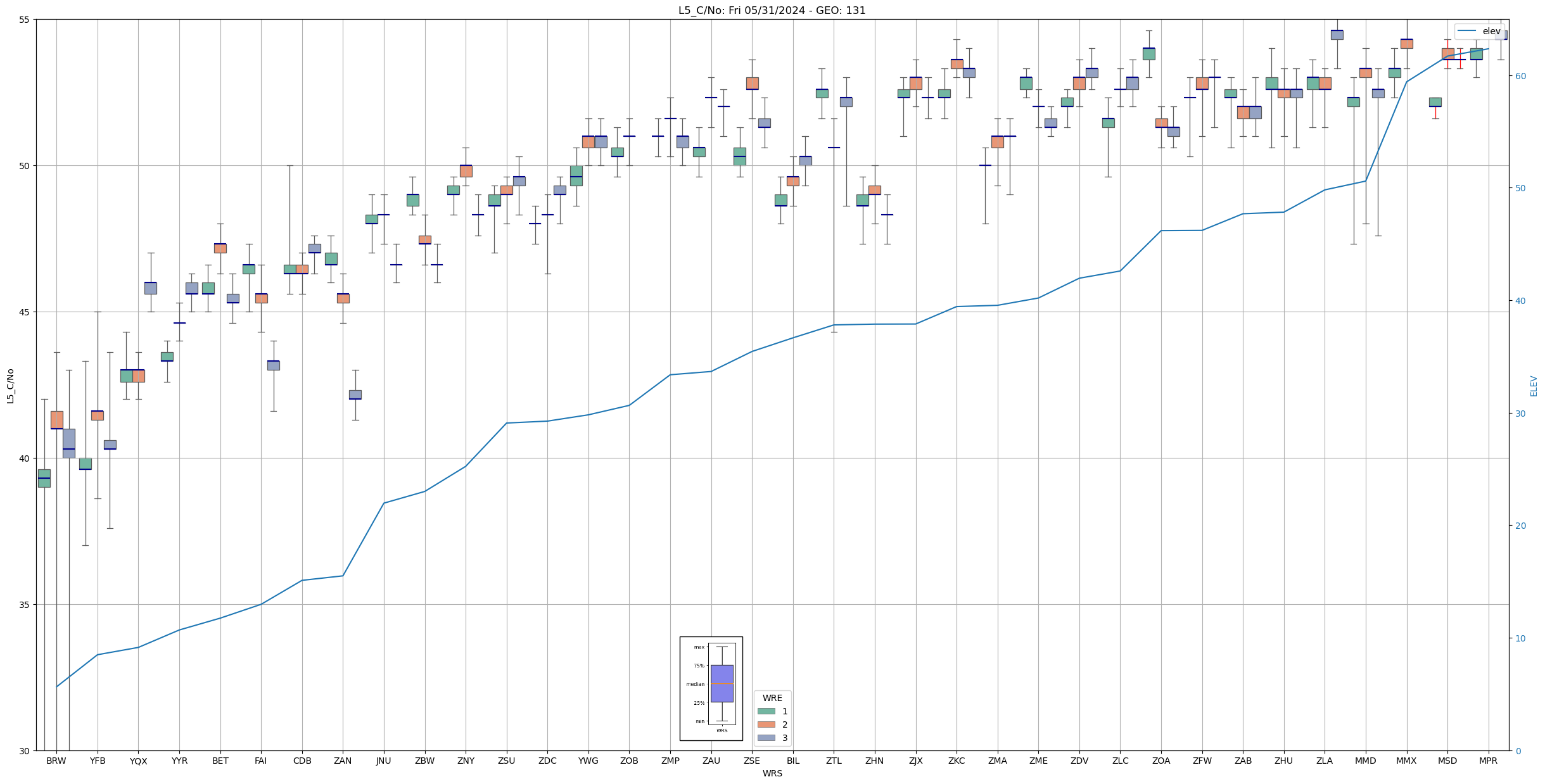
Task: Click the MPR x-axis label
Action: pos(1488,761)
